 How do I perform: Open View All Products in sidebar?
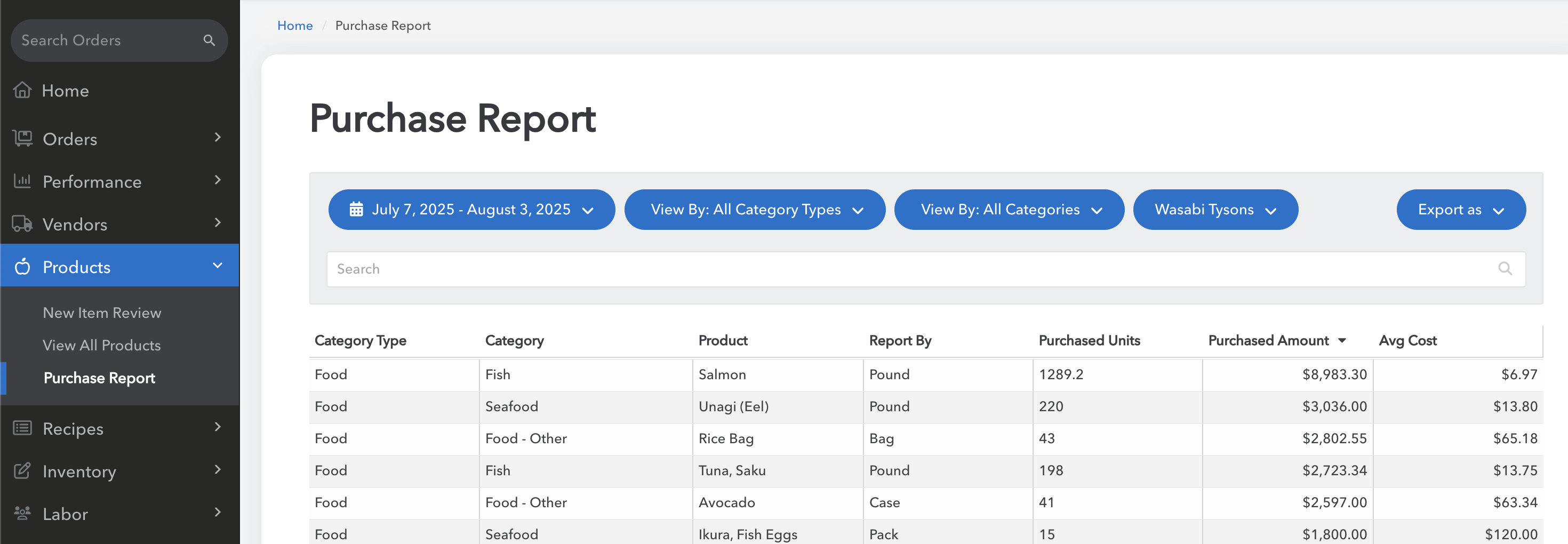point(102,345)
